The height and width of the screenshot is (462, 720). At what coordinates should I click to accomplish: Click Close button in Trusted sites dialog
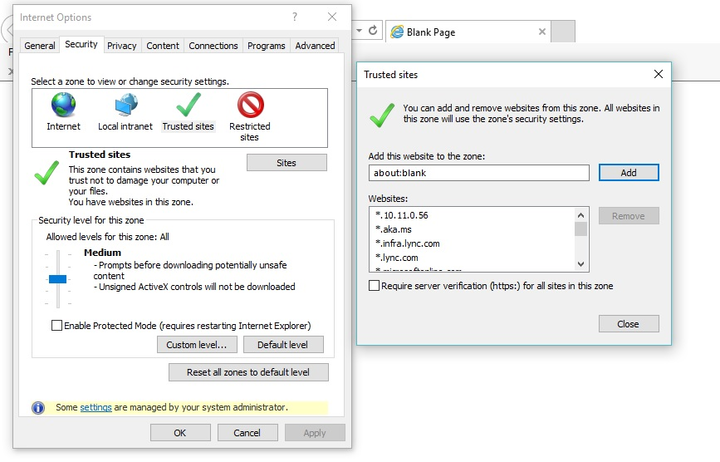629,324
